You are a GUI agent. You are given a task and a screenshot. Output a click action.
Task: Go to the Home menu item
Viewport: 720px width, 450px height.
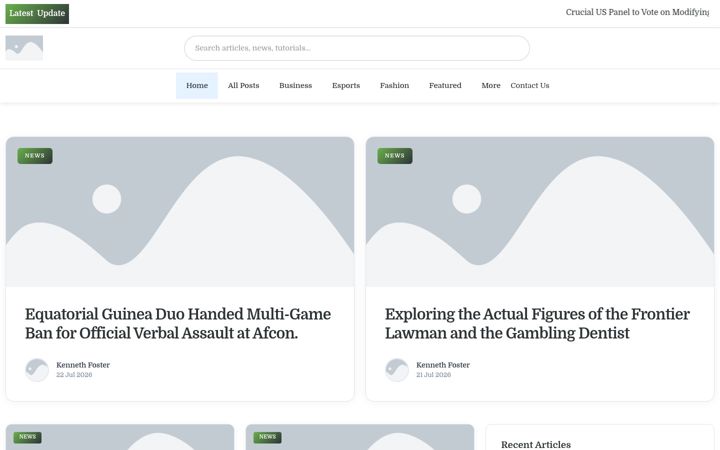[x=197, y=85]
